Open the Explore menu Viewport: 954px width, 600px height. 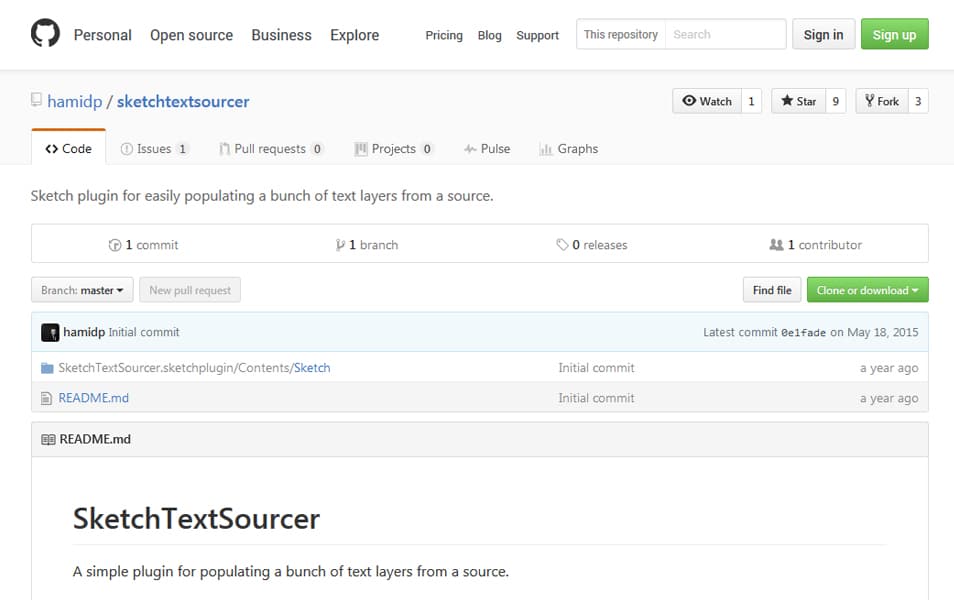(x=354, y=35)
